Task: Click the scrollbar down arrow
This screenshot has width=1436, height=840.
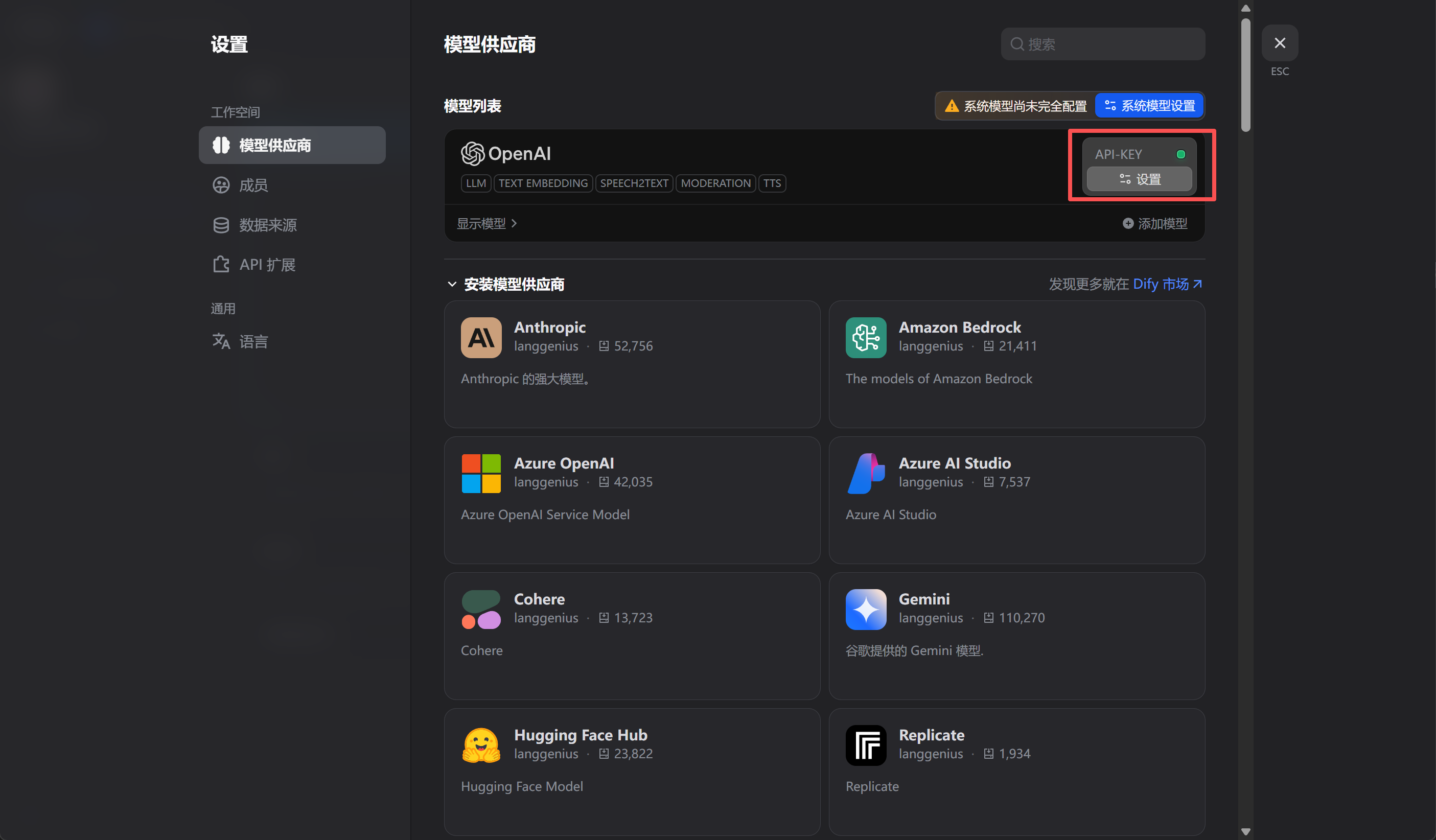Action: click(1245, 831)
